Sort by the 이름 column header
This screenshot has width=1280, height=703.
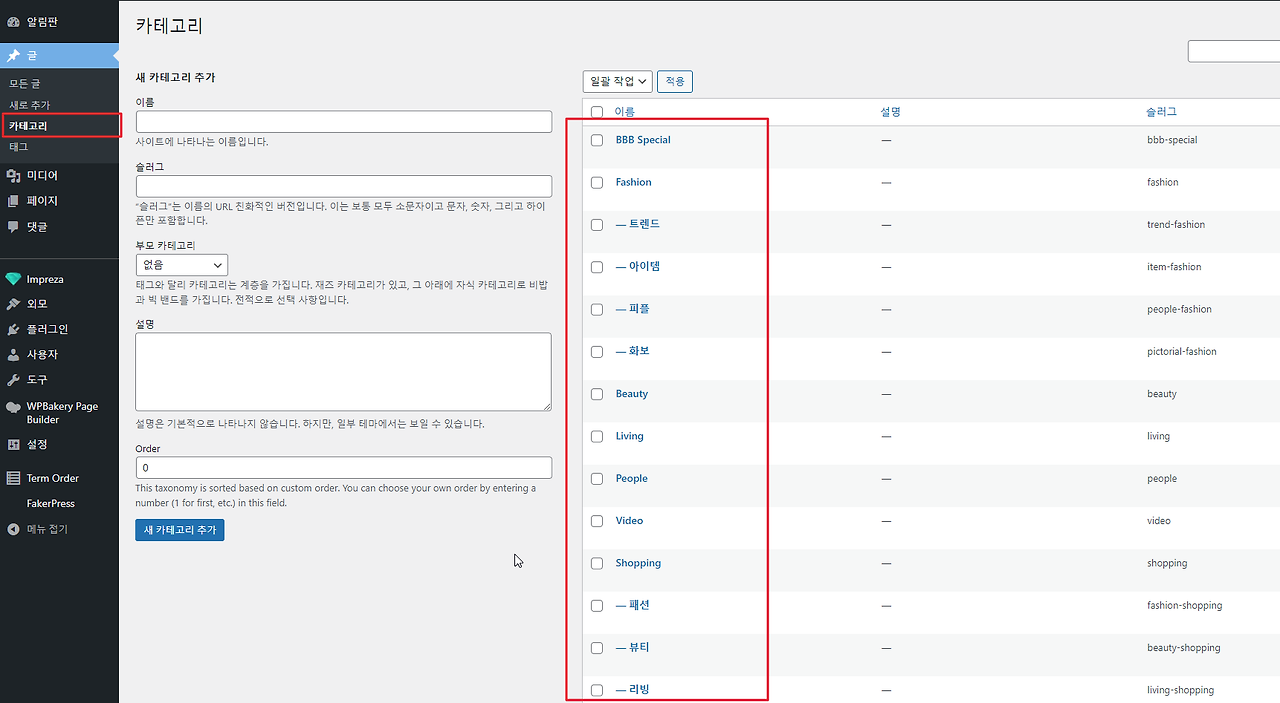[x=625, y=112]
